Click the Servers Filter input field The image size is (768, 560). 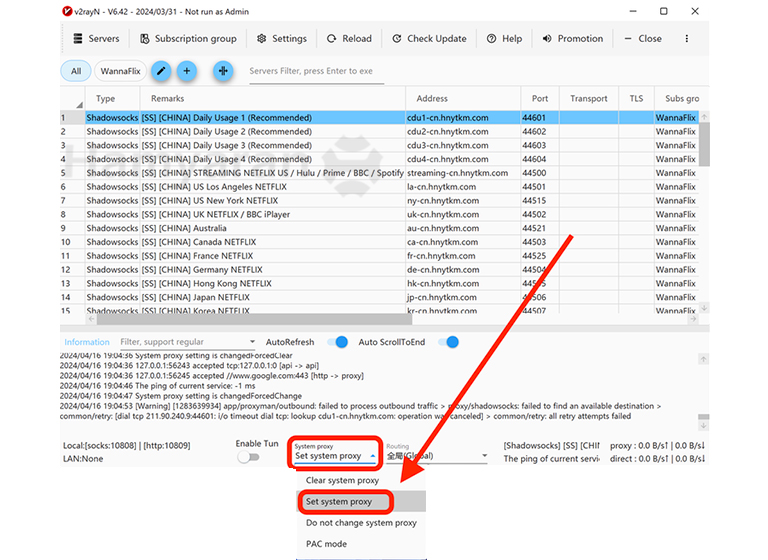(315, 71)
